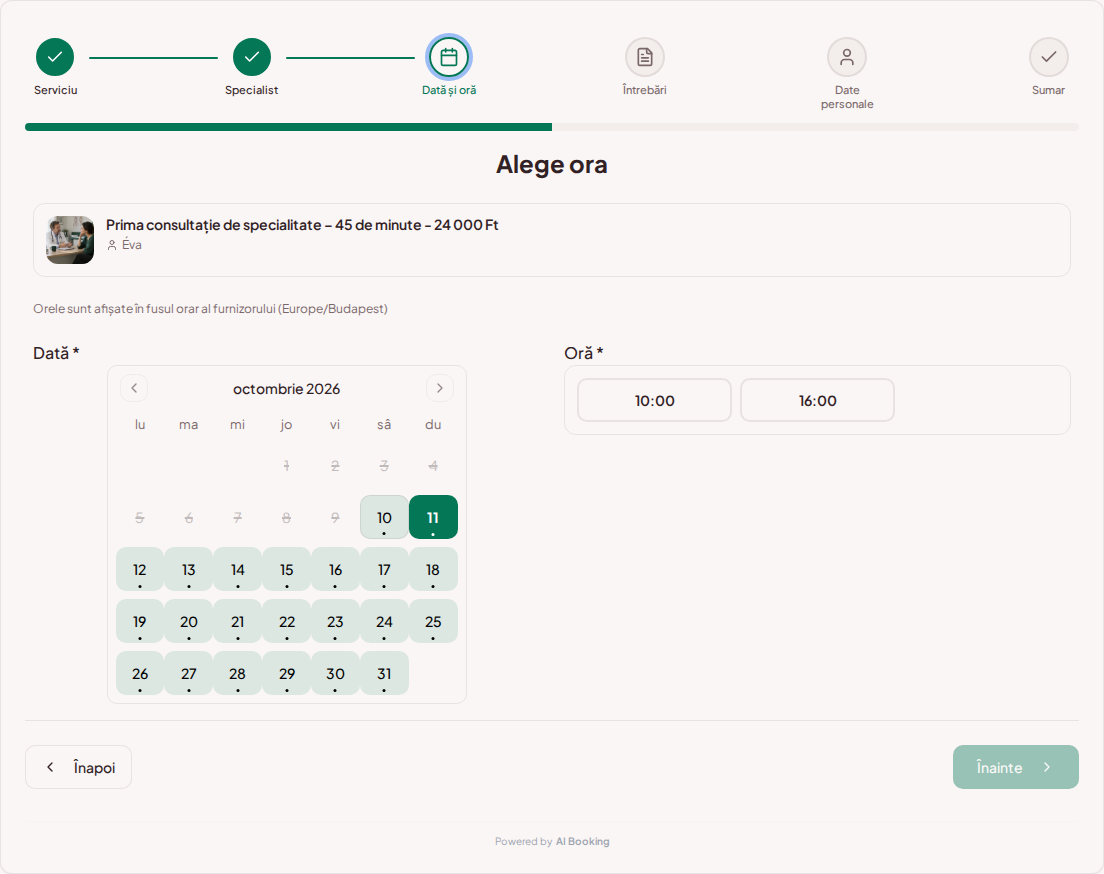Click the Întrebări document step icon
Image resolution: width=1104 pixels, height=874 pixels.
(x=644, y=57)
